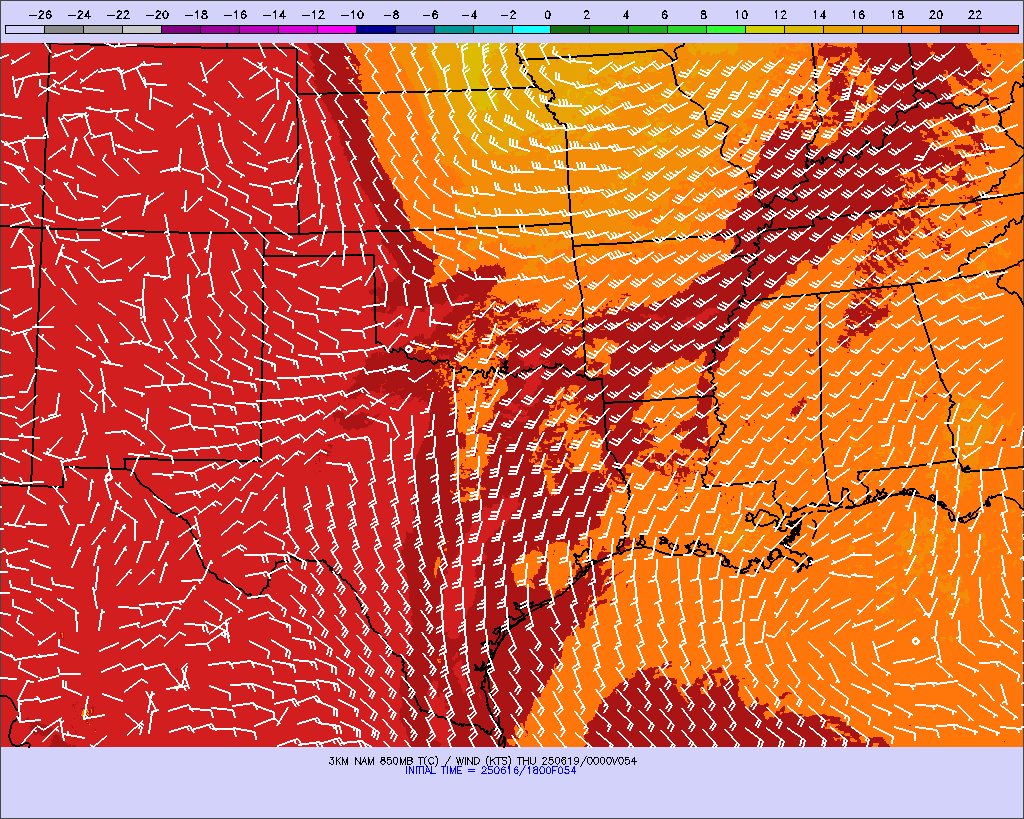Image resolution: width=1024 pixels, height=819 pixels.
Task: Pick the bright magenta -12 to -10 swatch
Action: click(336, 29)
